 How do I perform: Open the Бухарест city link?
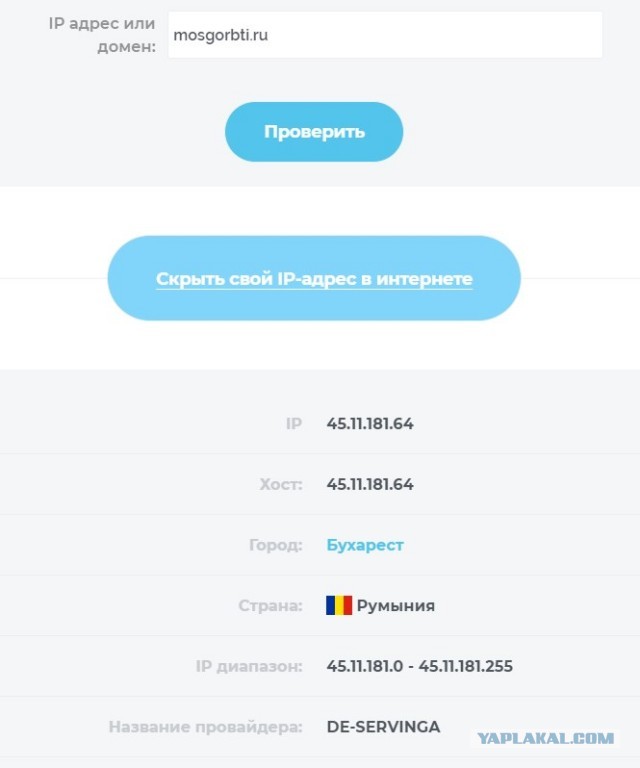(365, 545)
